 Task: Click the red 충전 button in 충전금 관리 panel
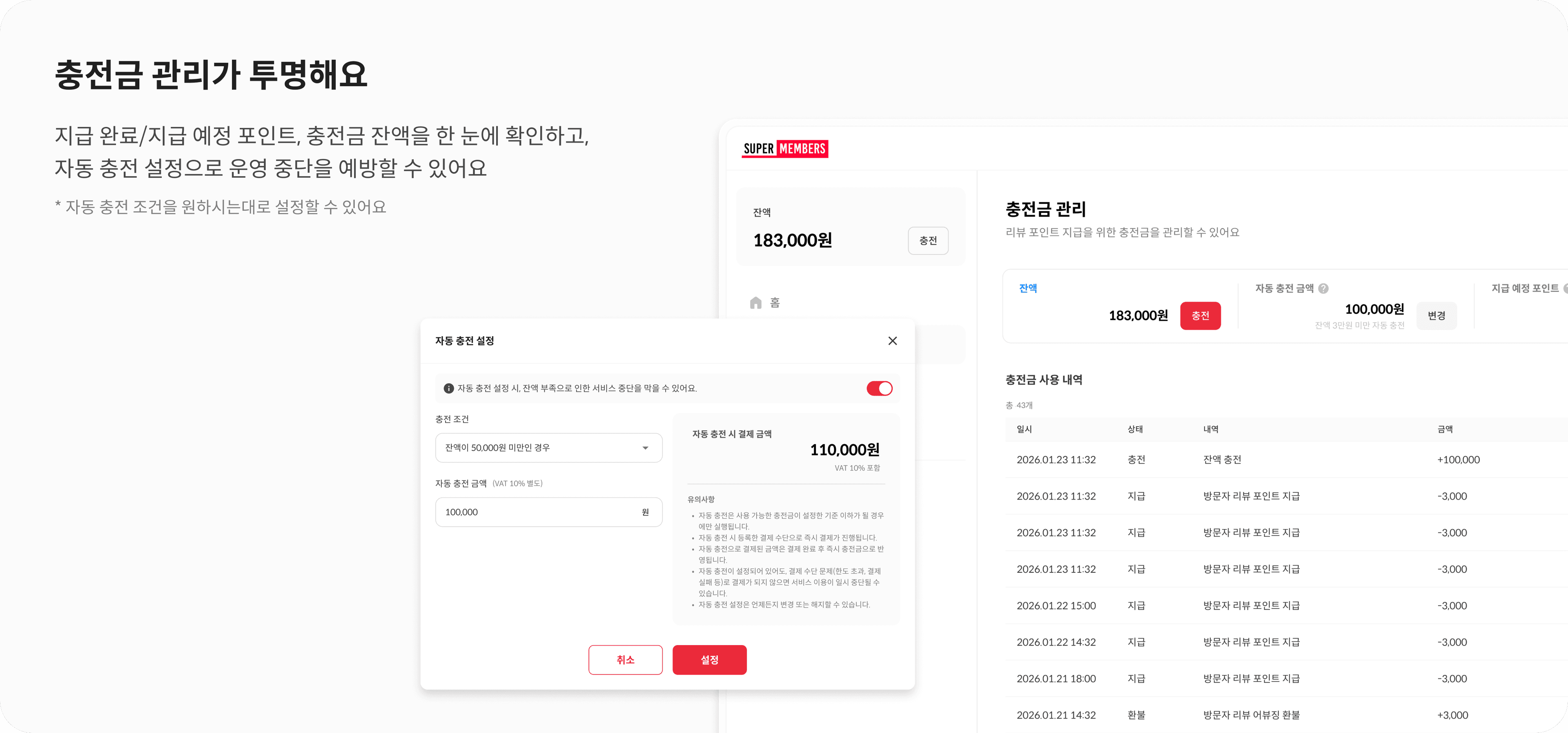1200,315
